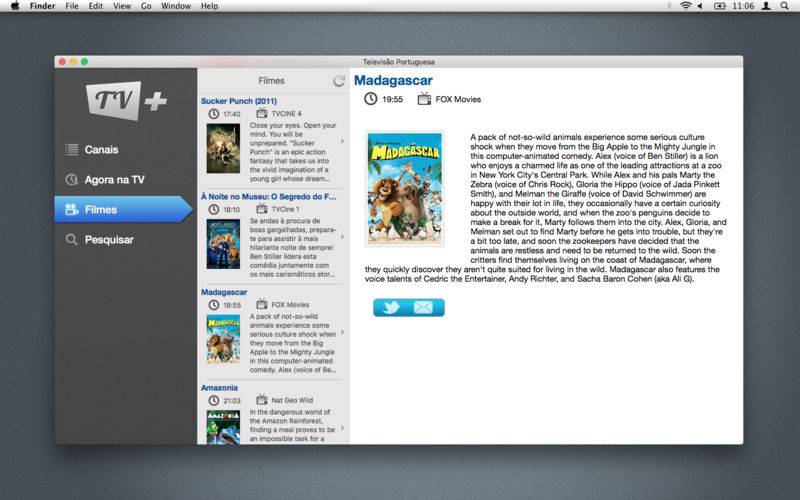Open the File menu
800x500 pixels.
72,6
